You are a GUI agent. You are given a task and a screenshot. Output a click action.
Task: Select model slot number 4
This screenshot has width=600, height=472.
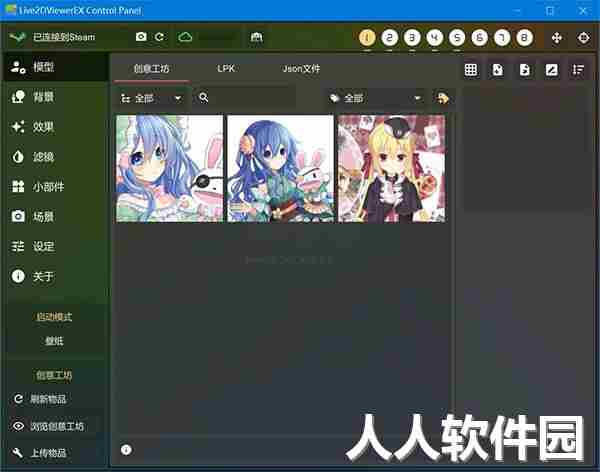click(x=435, y=38)
